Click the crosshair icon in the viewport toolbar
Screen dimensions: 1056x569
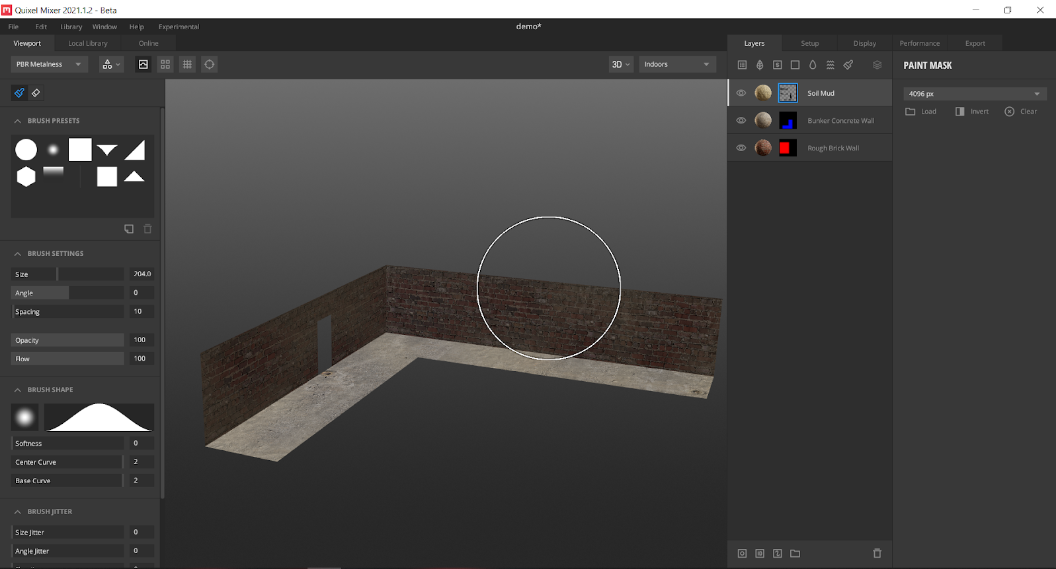point(209,64)
